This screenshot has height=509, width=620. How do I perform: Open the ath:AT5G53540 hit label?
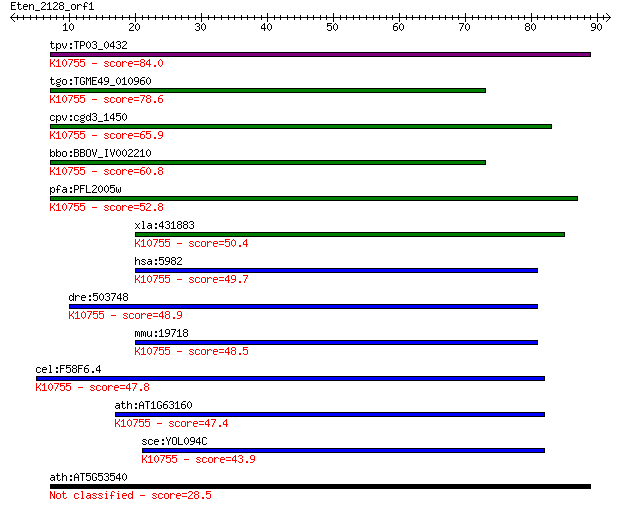coord(89,477)
